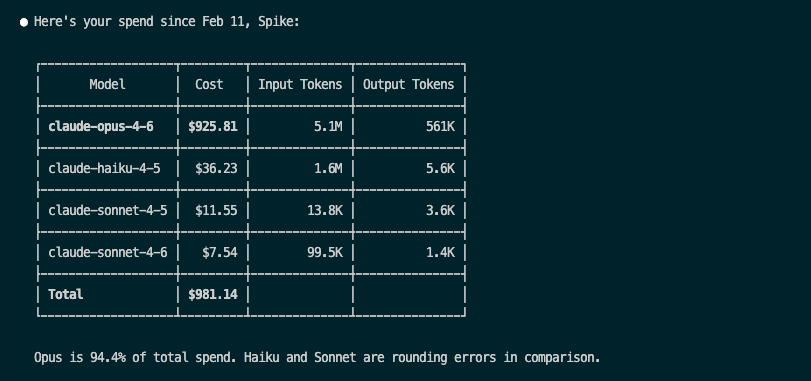Screen dimensions: 811x381
Task: Click the white bullet dot before the message
Action: click(x=24, y=22)
